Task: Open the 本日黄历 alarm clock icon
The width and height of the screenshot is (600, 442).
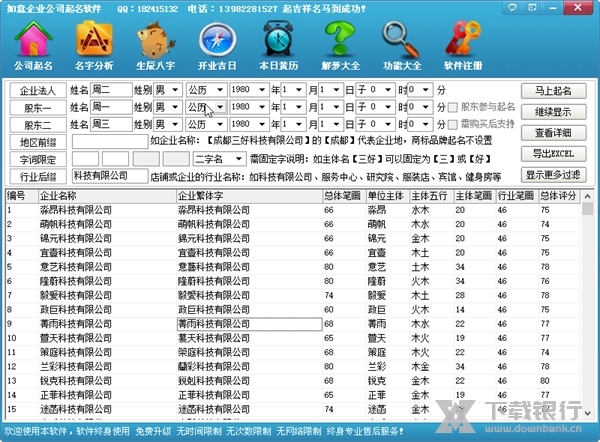Action: [278, 45]
